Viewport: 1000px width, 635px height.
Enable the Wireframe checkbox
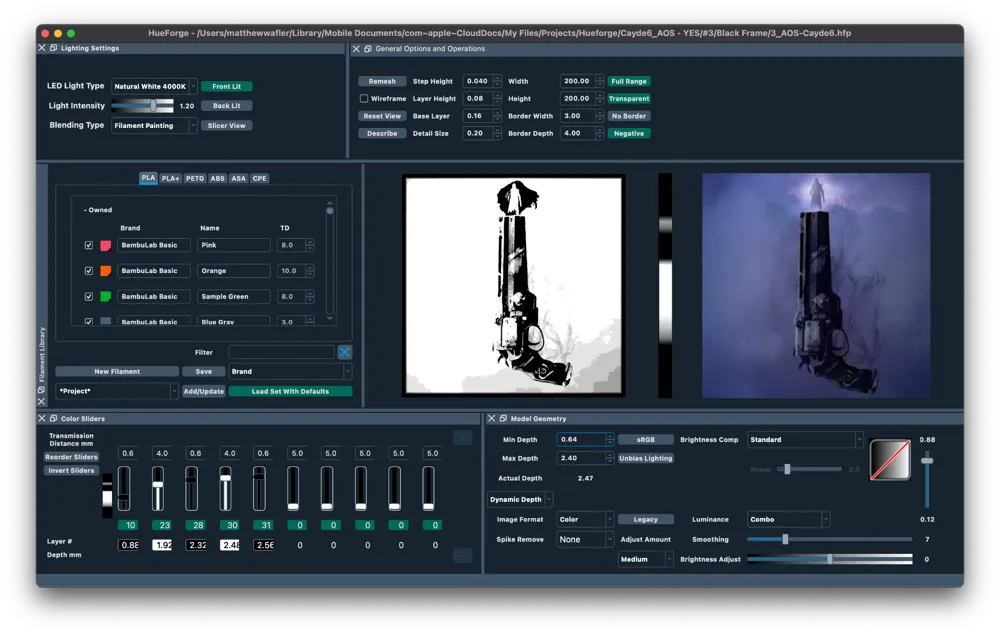[x=364, y=99]
